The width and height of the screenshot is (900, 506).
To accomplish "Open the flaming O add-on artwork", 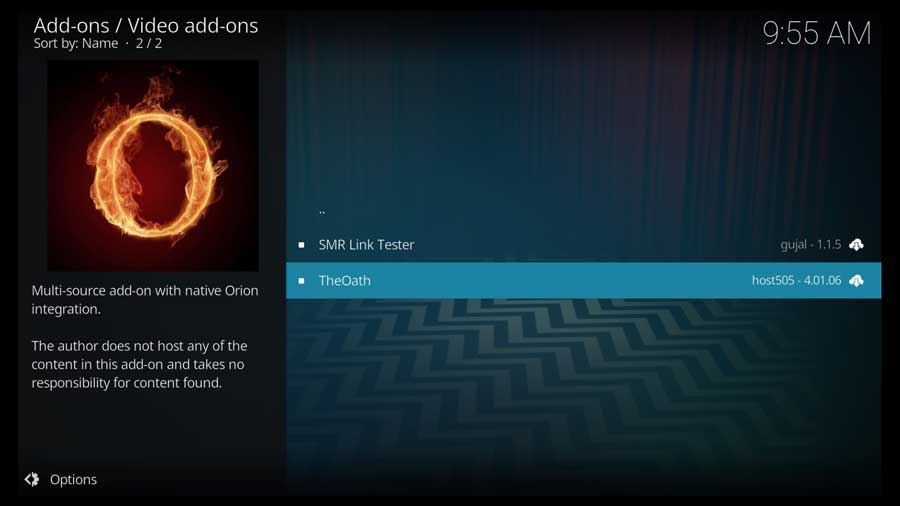I will pos(153,166).
